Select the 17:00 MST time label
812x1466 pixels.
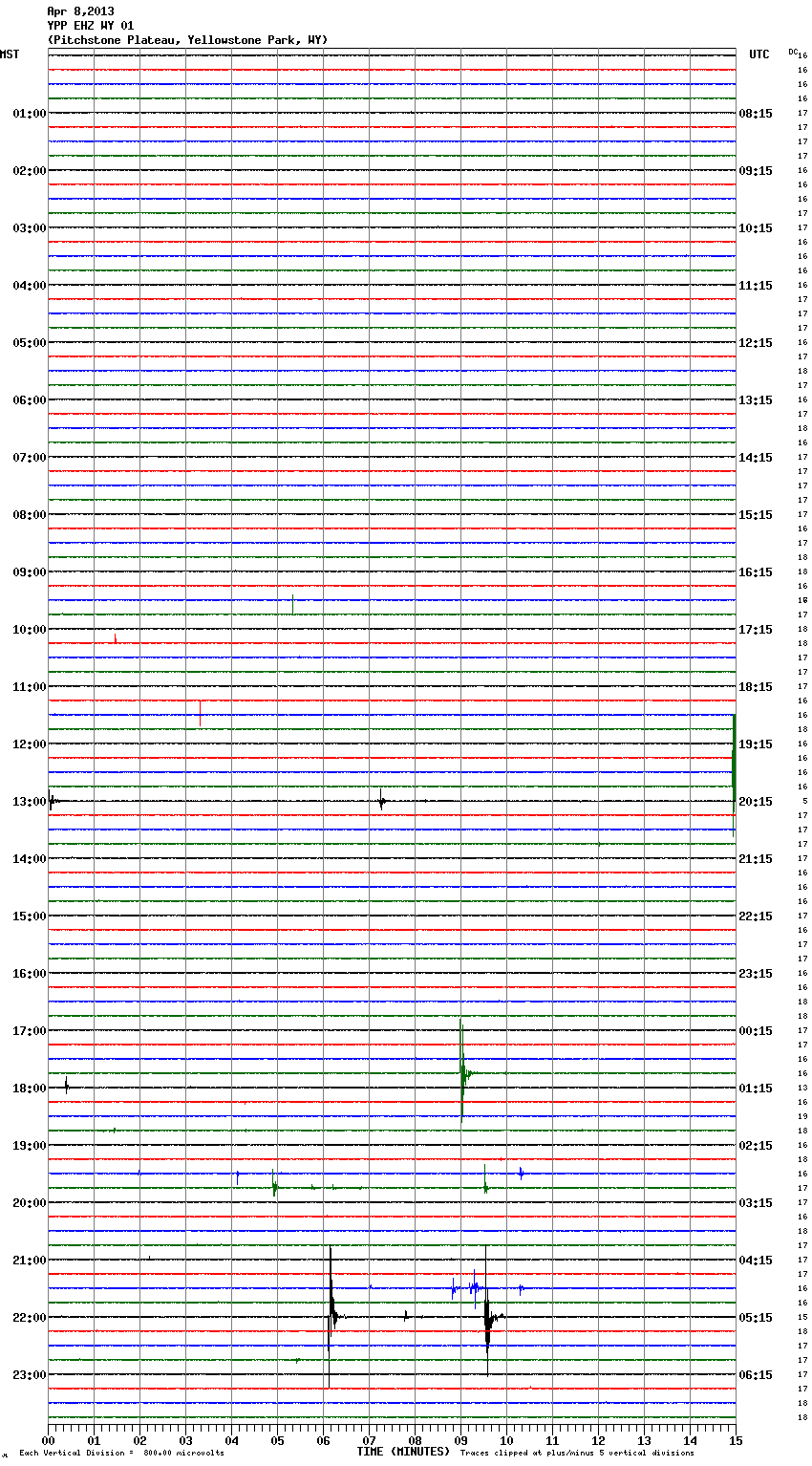click(x=29, y=1031)
